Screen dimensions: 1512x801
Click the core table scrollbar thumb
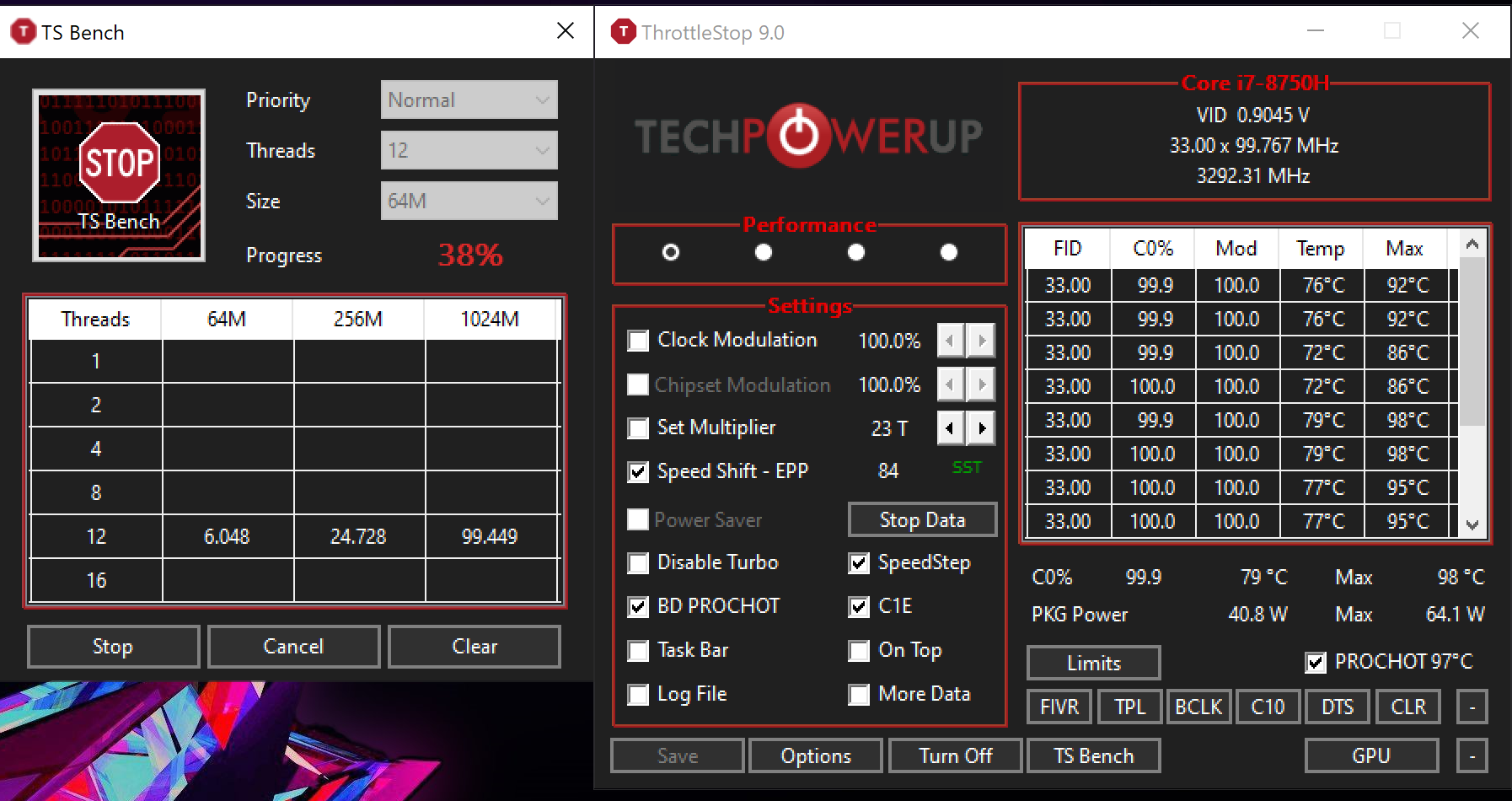click(1472, 342)
